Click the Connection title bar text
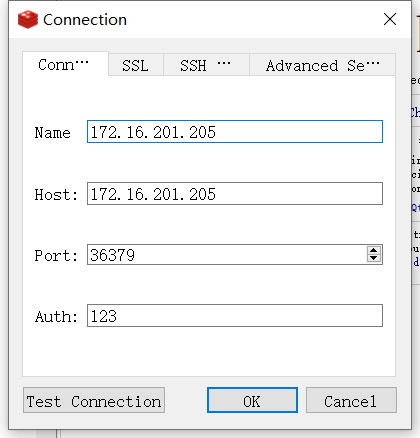 pos(85,20)
